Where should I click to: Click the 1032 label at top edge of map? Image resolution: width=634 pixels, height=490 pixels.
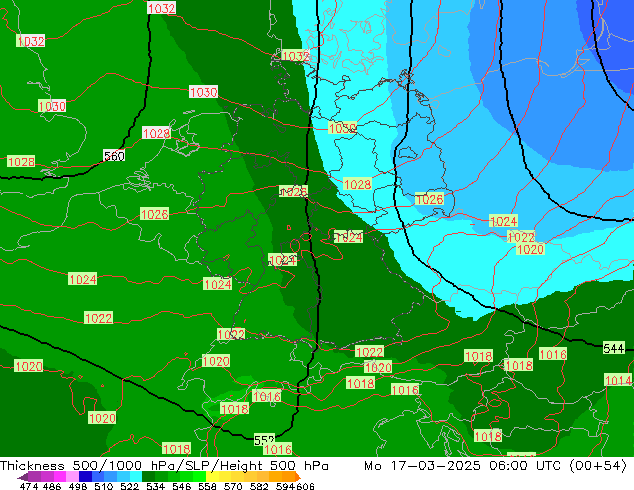[161, 8]
